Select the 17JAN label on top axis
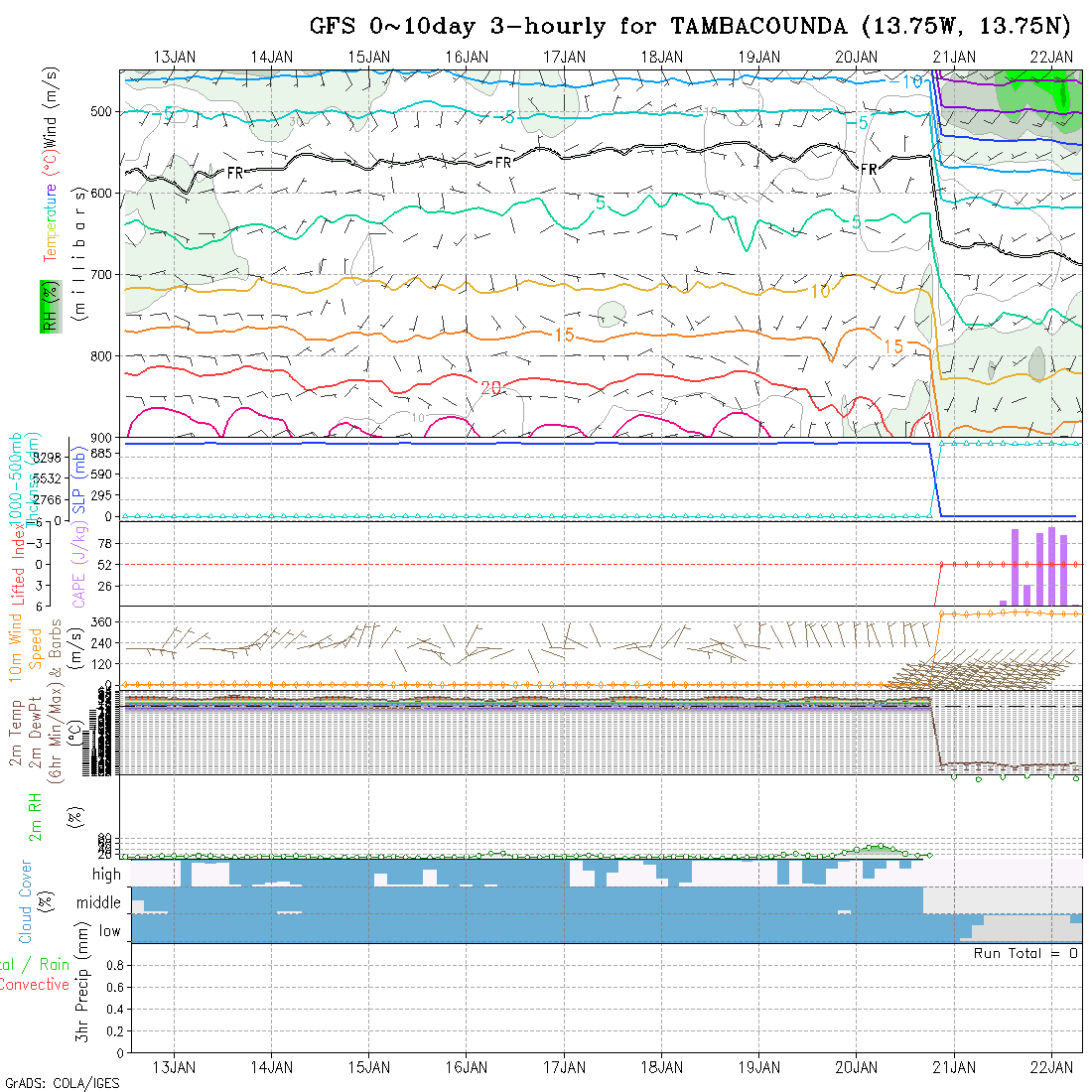This screenshot has height=1092, width=1092. [565, 57]
